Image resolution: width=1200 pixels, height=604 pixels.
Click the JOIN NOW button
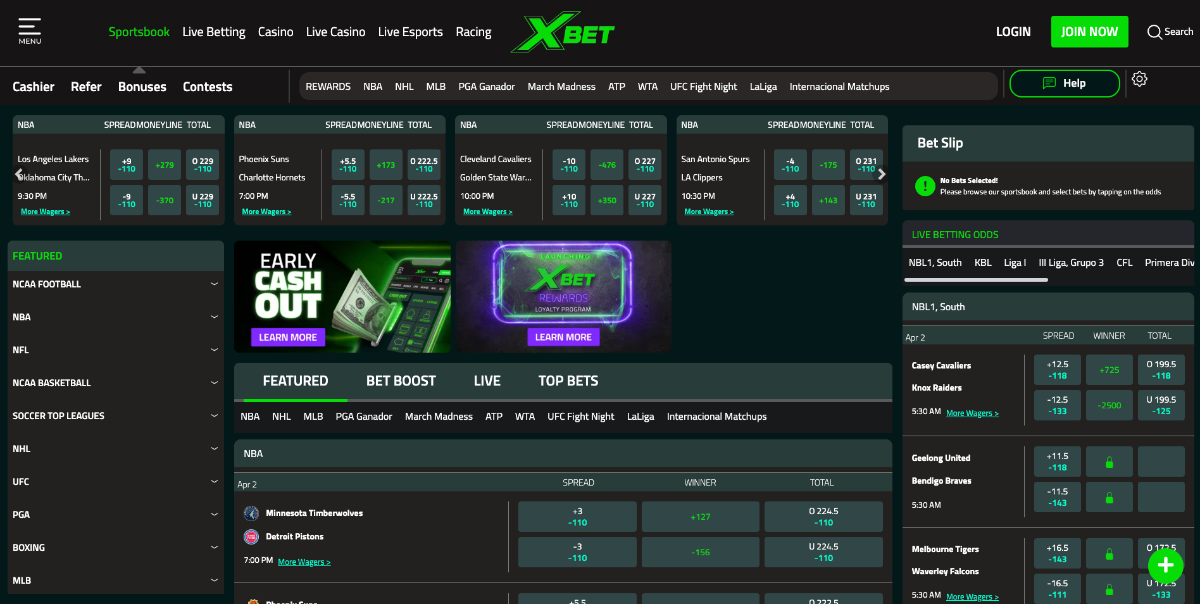(1089, 31)
